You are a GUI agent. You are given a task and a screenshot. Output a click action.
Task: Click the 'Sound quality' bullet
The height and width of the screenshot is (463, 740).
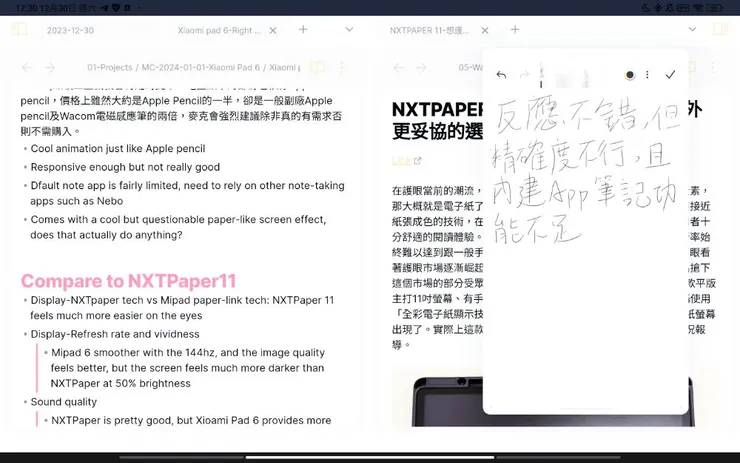pyautogui.click(x=64, y=402)
